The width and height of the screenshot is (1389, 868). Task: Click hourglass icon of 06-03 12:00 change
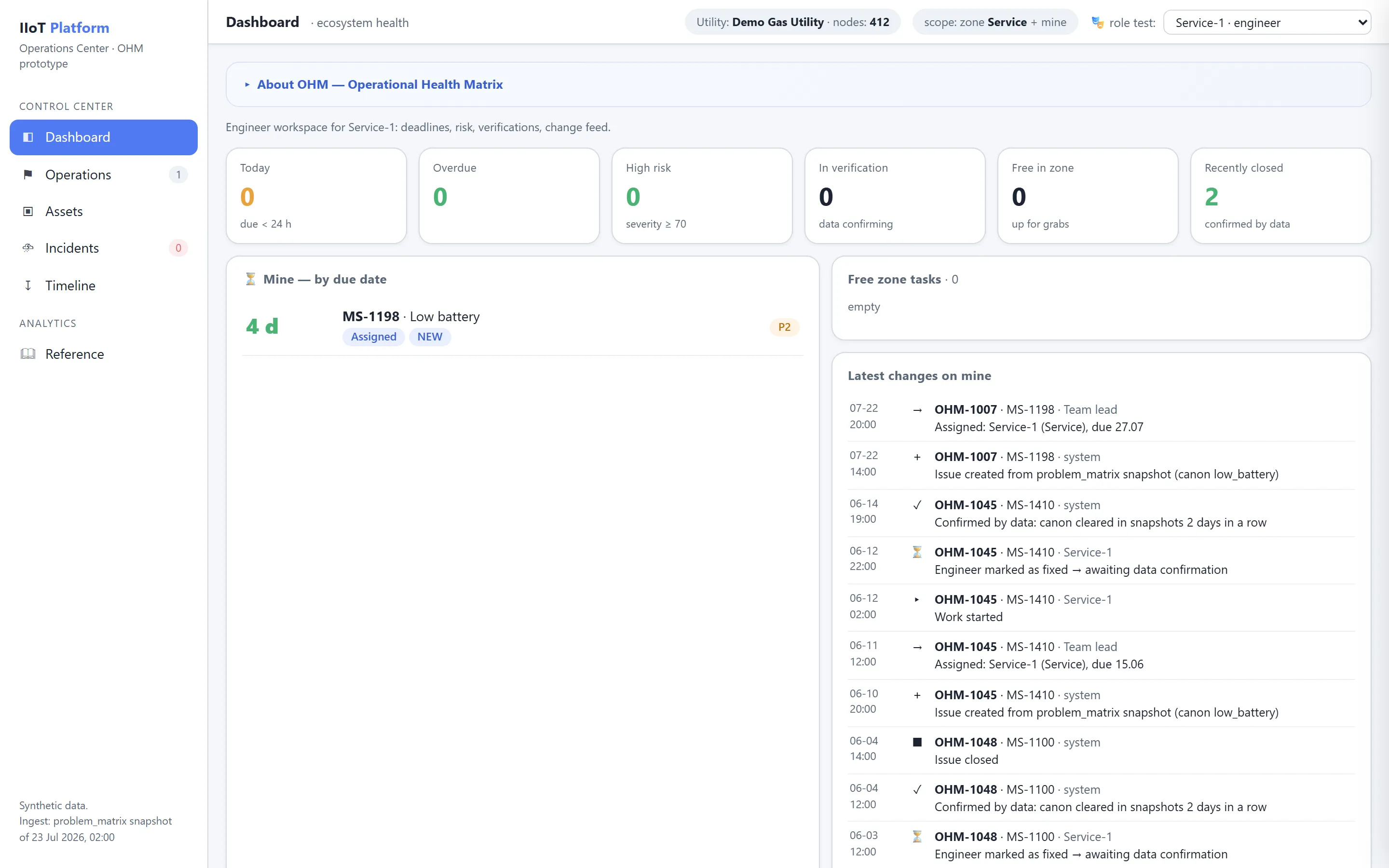[917, 837]
